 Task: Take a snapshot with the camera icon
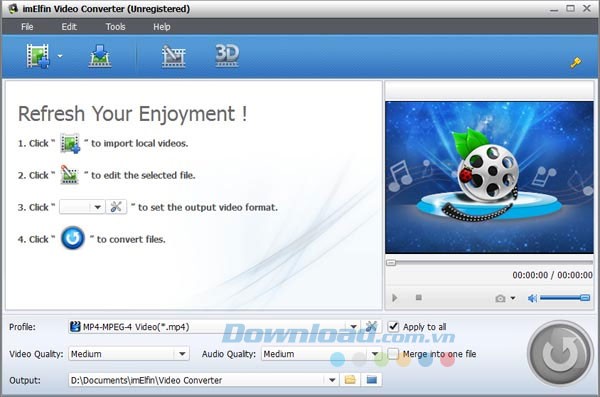coord(500,298)
